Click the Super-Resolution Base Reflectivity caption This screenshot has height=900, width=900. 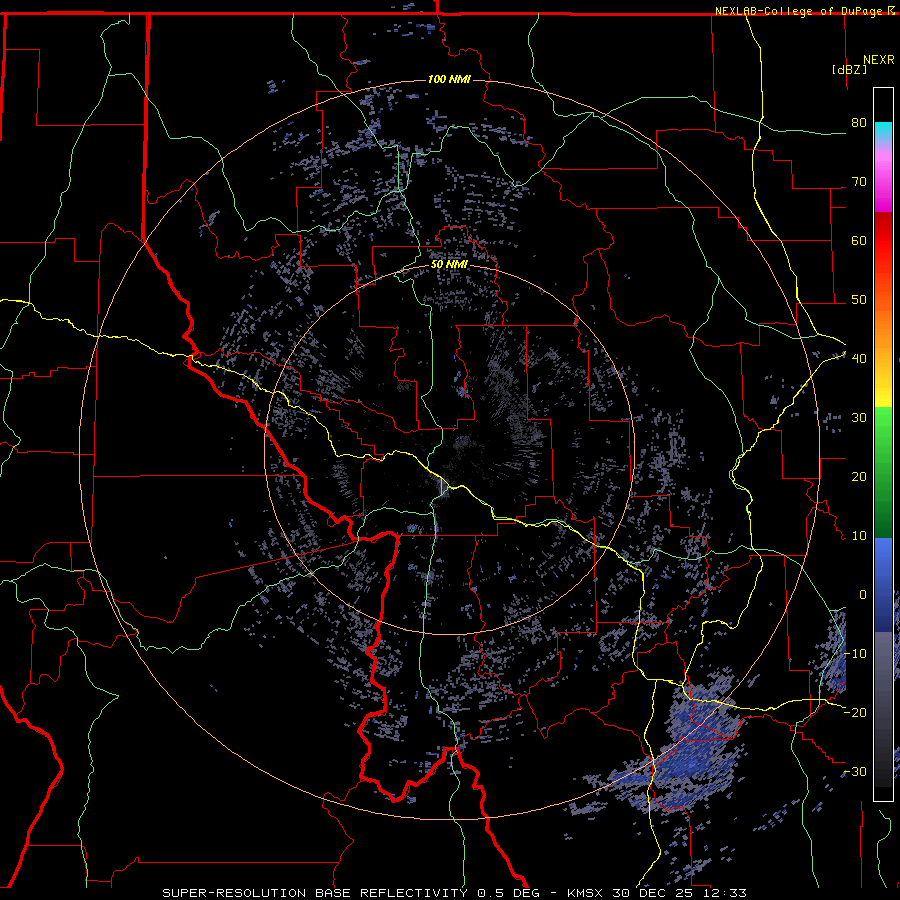[x=315, y=893]
